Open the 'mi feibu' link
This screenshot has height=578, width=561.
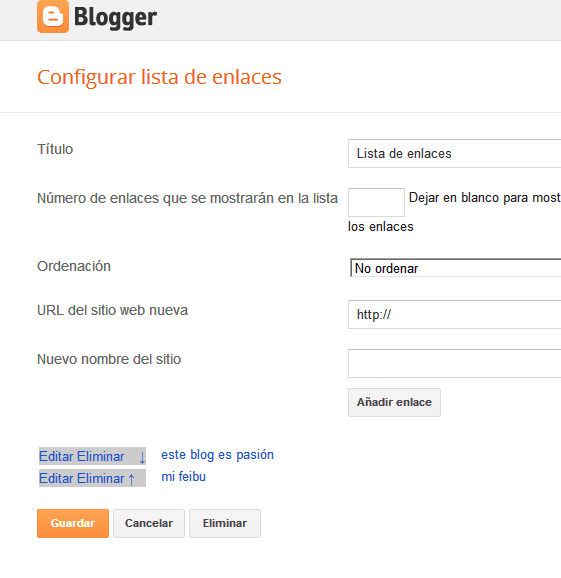(x=184, y=477)
